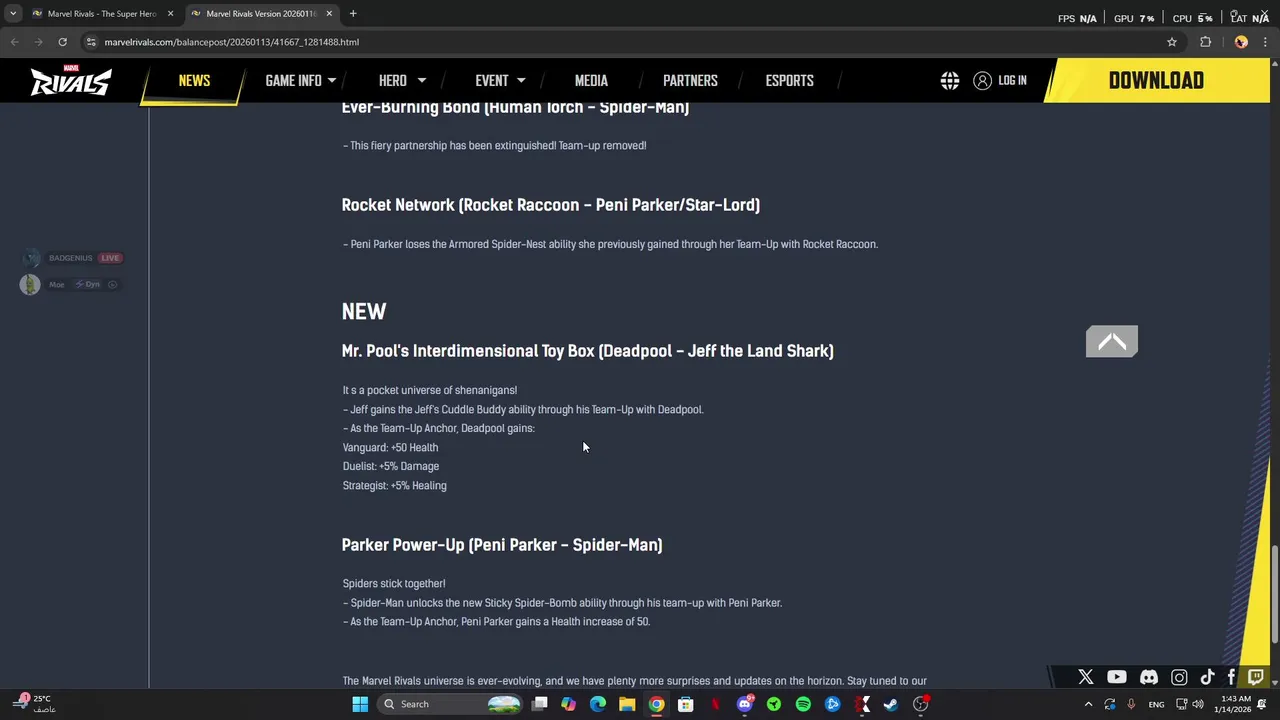This screenshot has width=1280, height=720.
Task: Click the yellow DOWNLOAD button
Action: tap(1156, 81)
